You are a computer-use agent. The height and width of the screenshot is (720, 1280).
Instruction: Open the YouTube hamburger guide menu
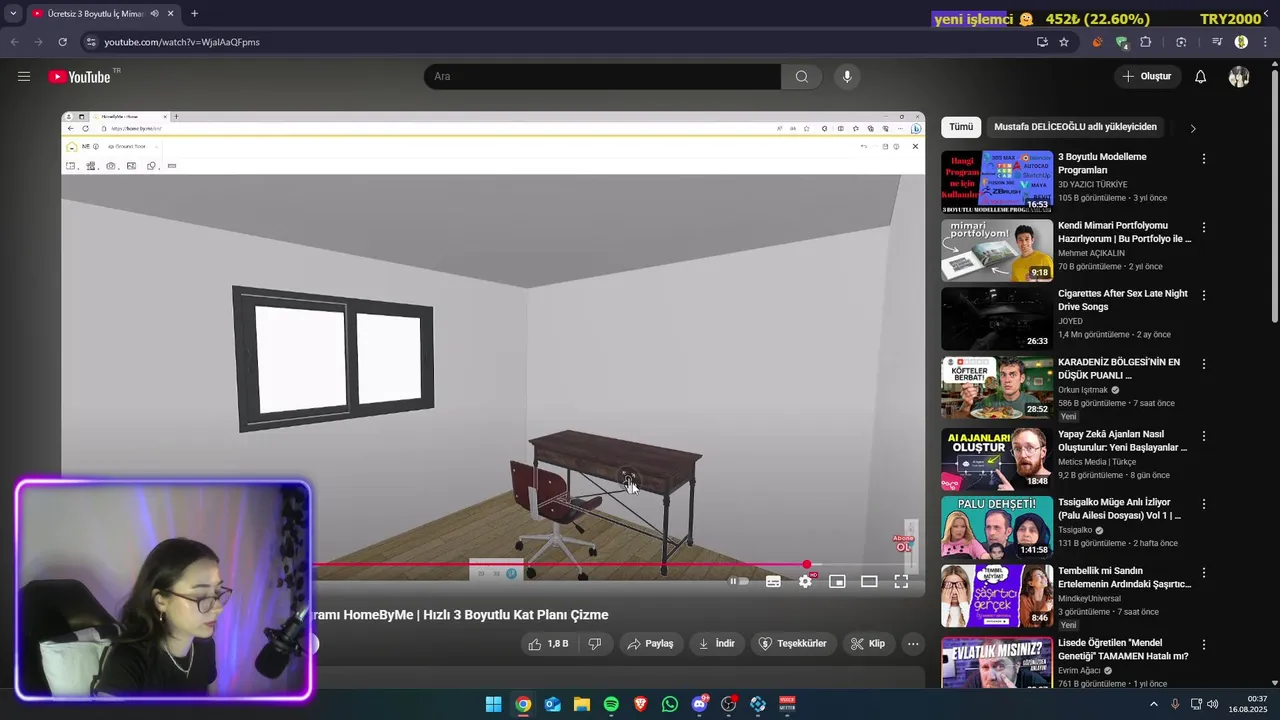tap(24, 76)
